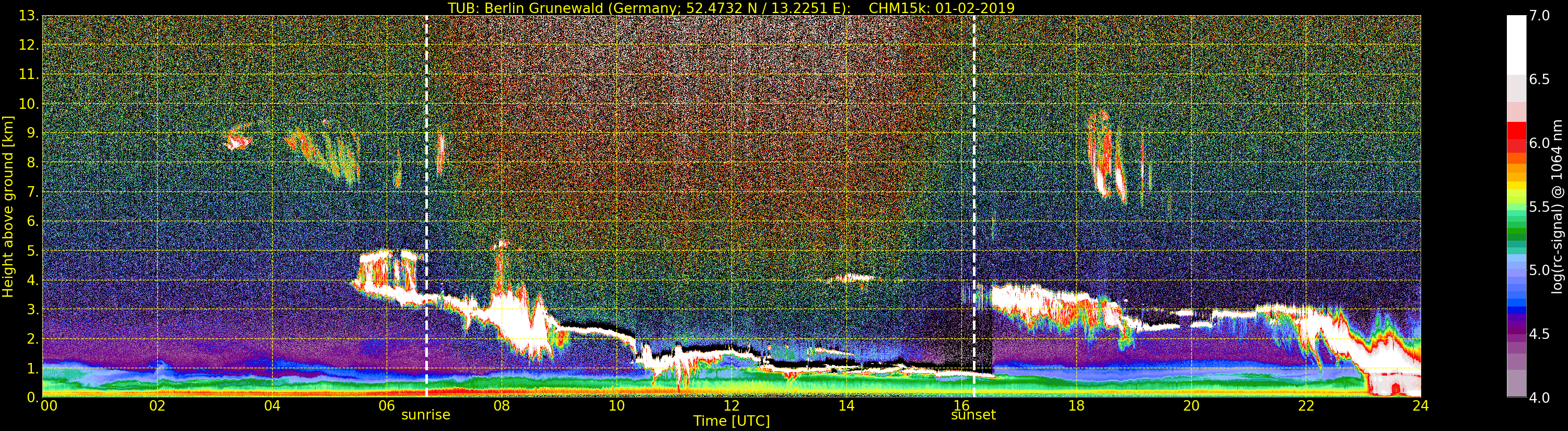Click colorbar tick label '4.0'

1540,398
